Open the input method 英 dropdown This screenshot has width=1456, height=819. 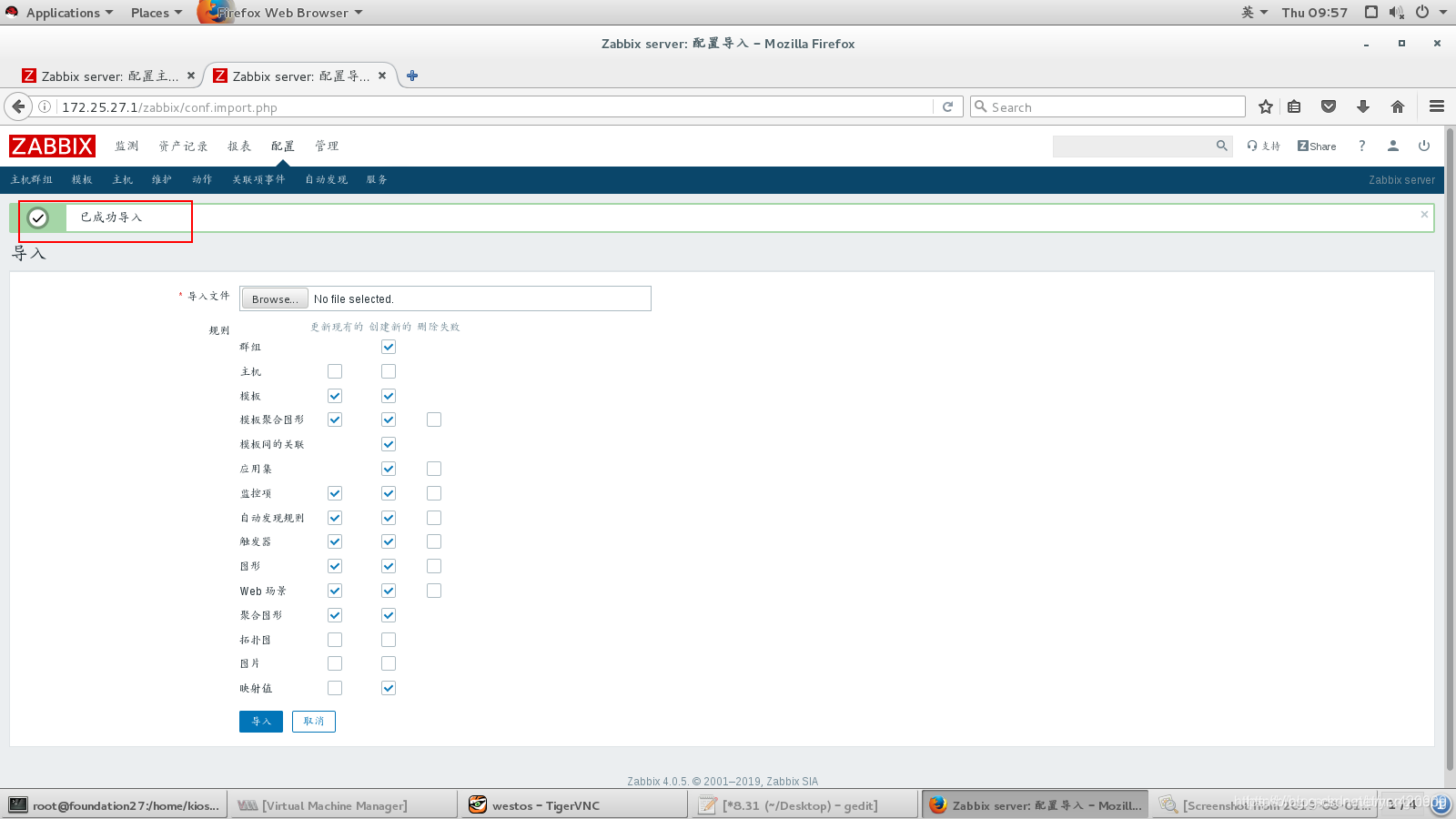(1254, 12)
